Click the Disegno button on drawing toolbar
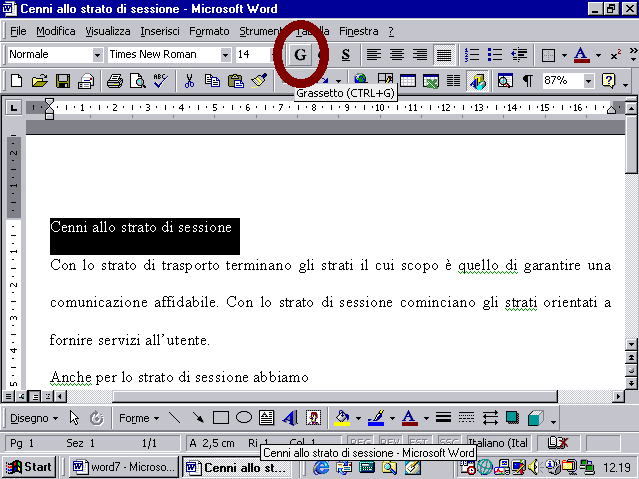This screenshot has width=639, height=479. click(x=34, y=418)
